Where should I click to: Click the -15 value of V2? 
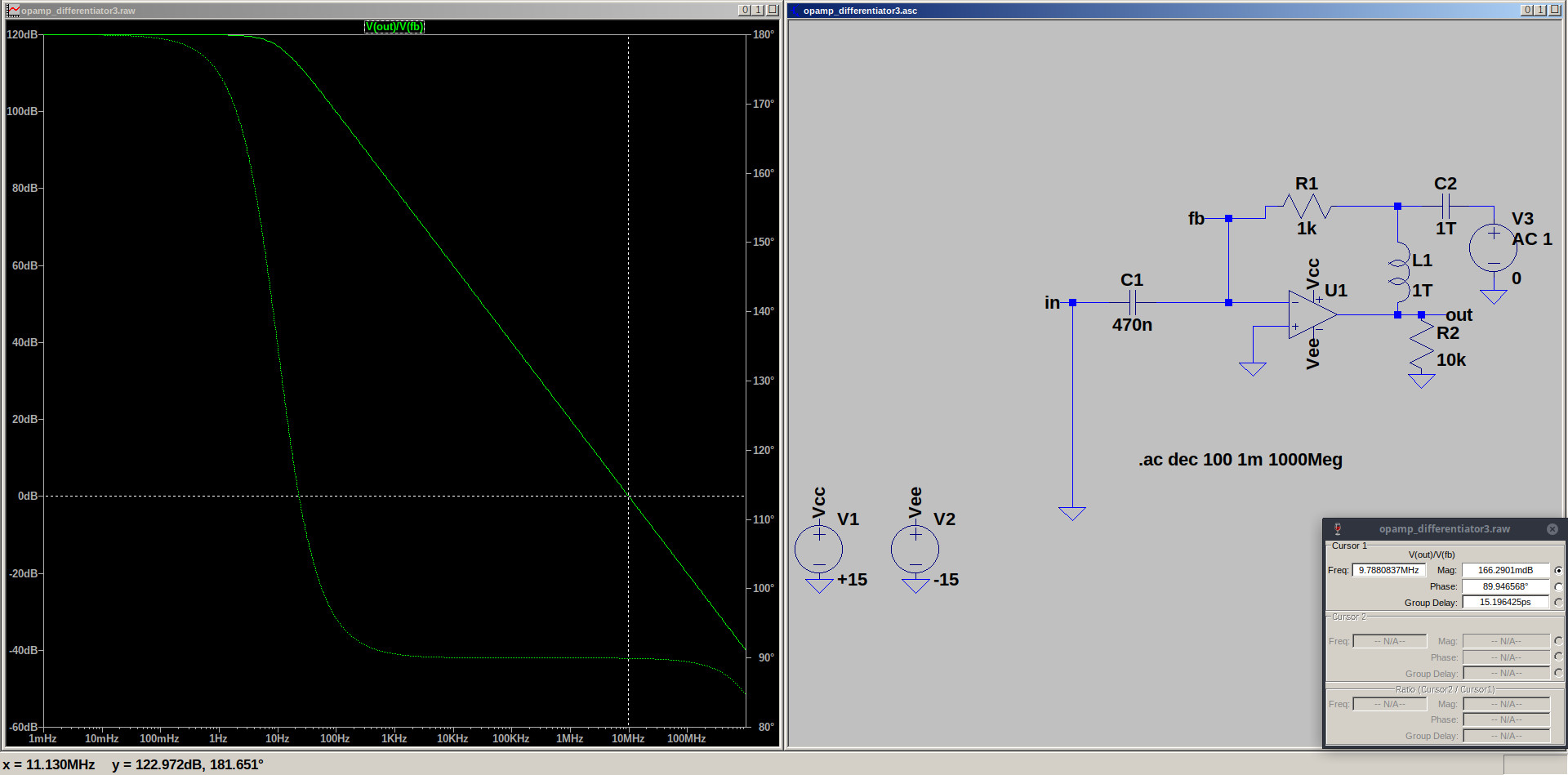pos(946,580)
